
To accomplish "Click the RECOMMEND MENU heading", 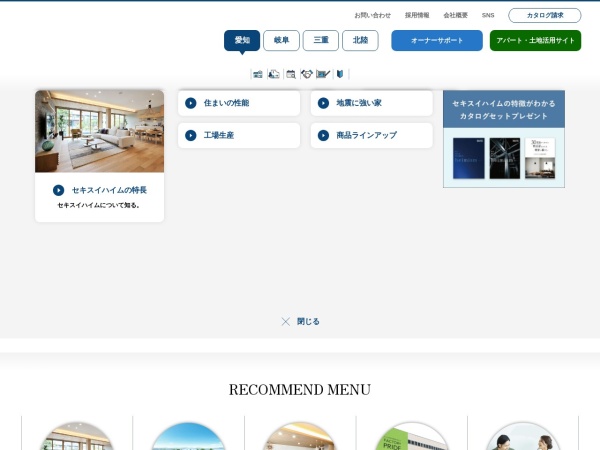I will [x=300, y=390].
